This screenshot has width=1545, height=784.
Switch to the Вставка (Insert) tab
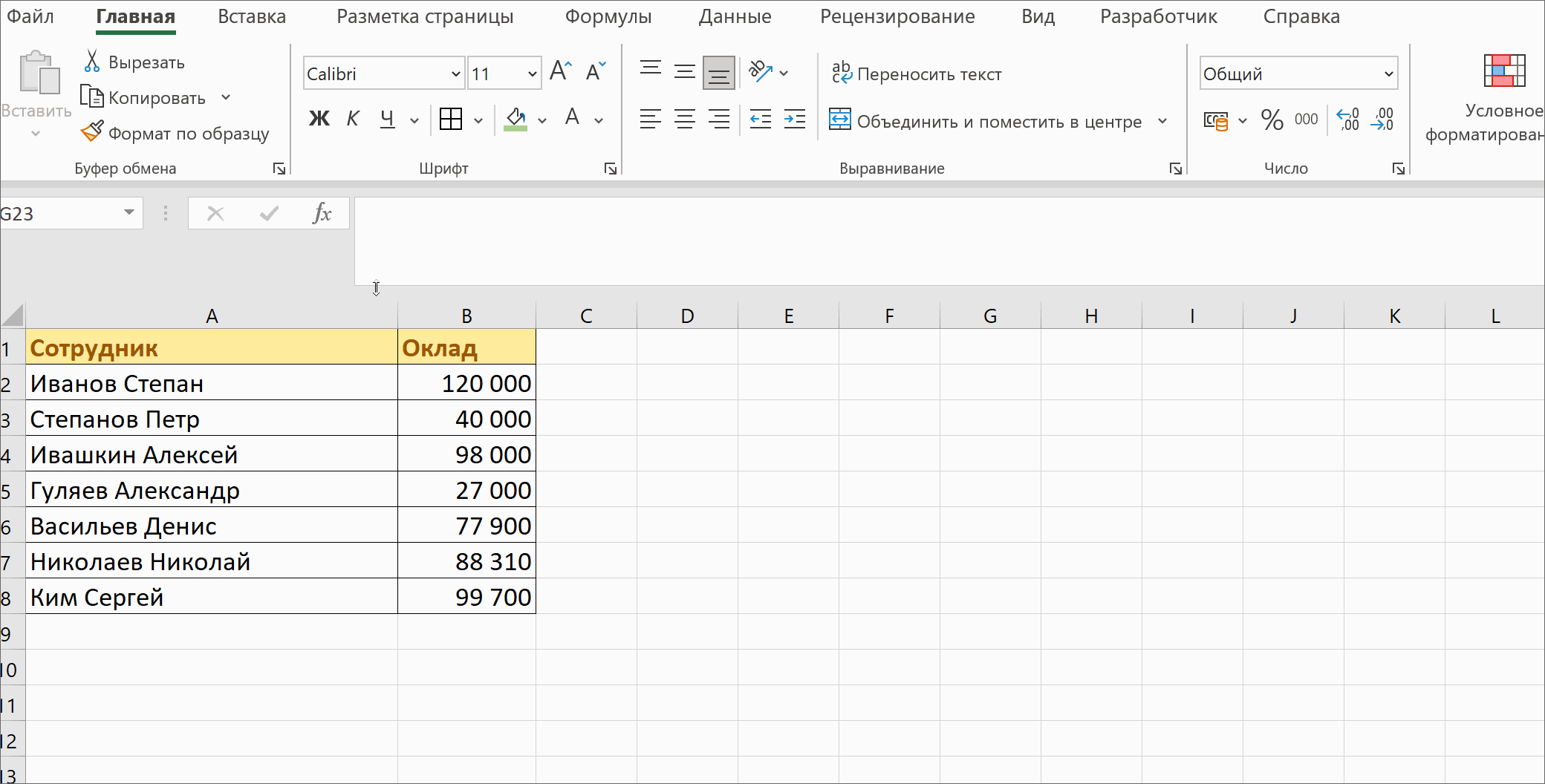coord(252,16)
